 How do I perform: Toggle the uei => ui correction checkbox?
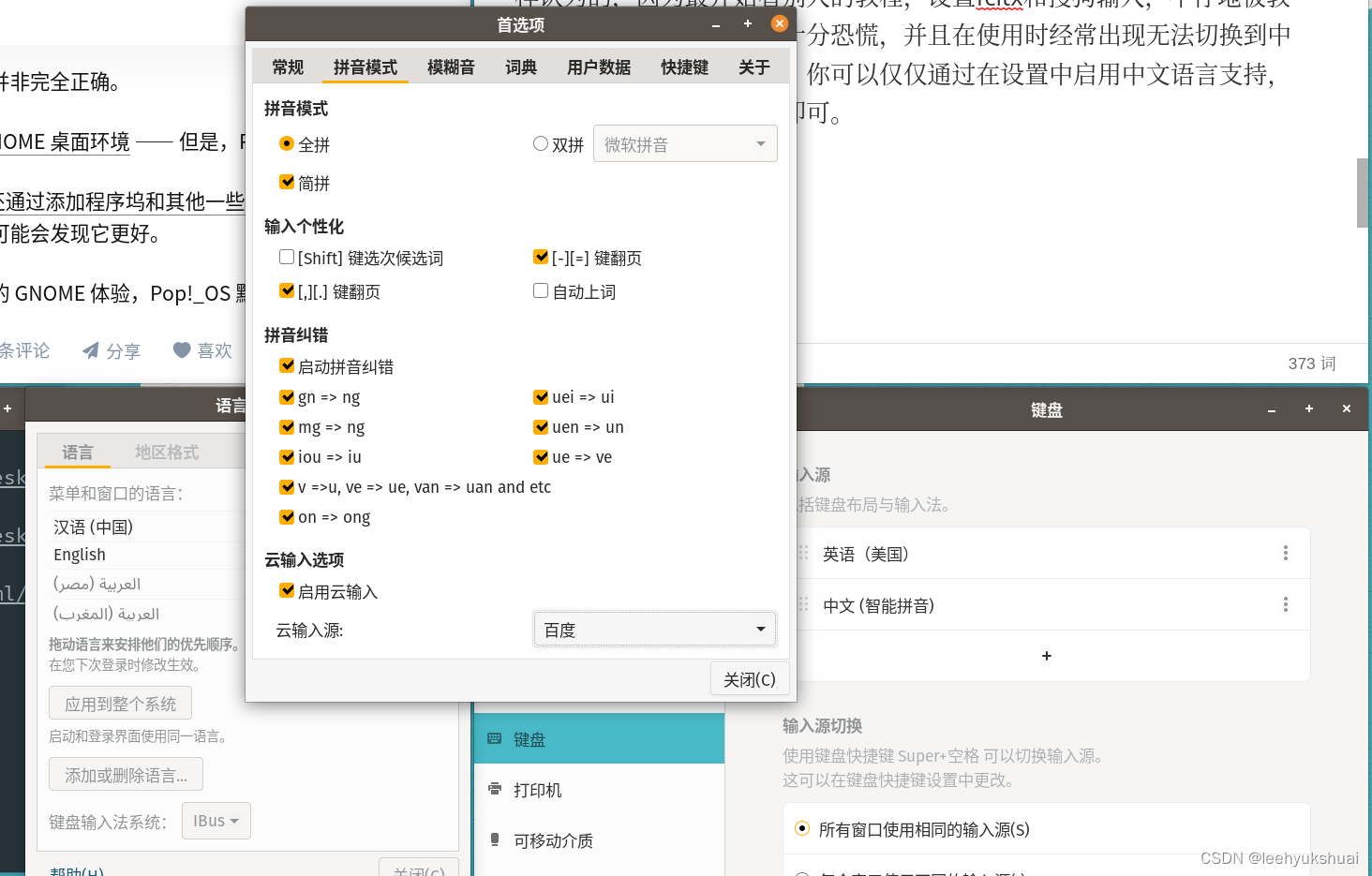pyautogui.click(x=541, y=396)
